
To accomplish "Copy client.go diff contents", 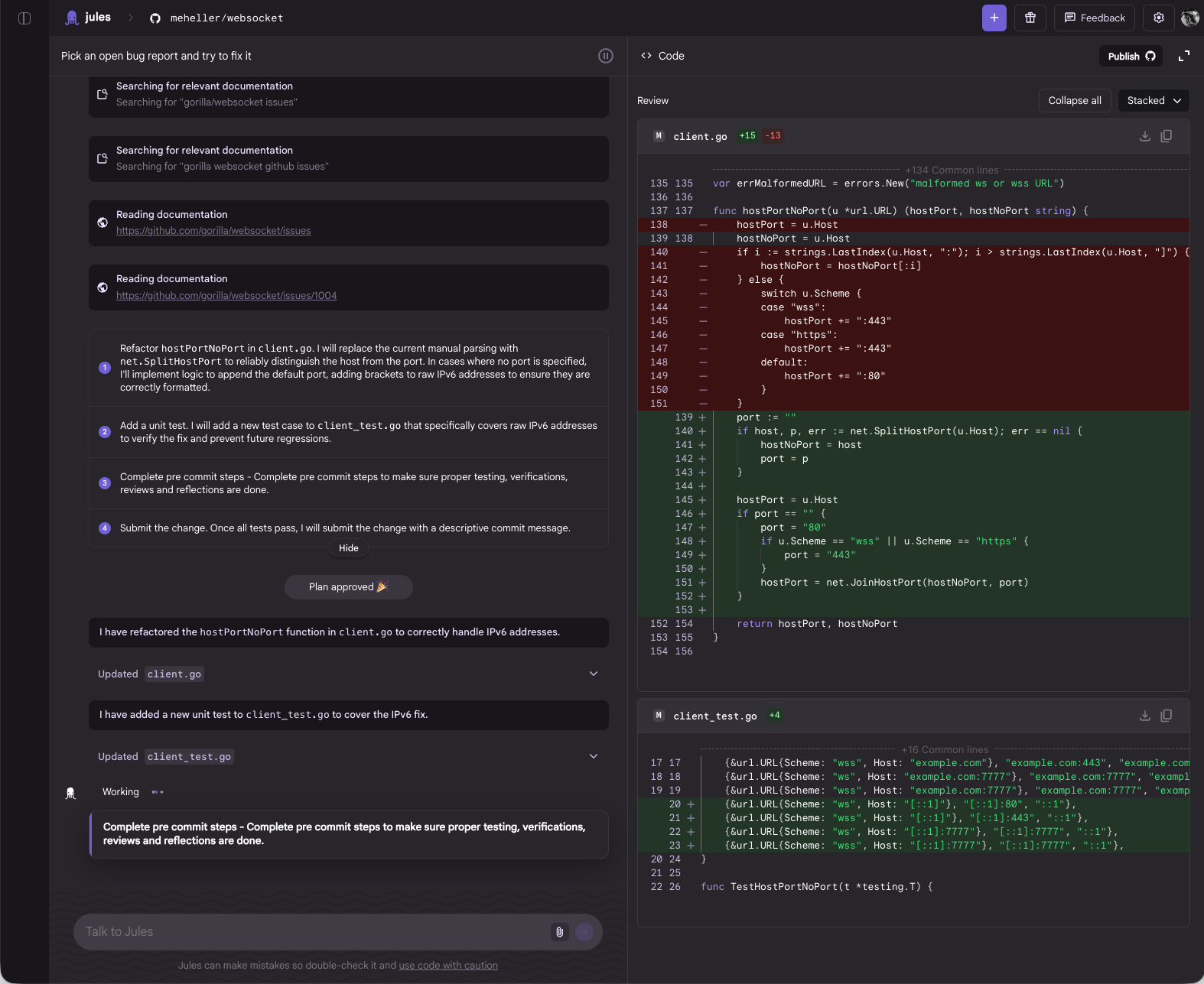I will [1166, 136].
